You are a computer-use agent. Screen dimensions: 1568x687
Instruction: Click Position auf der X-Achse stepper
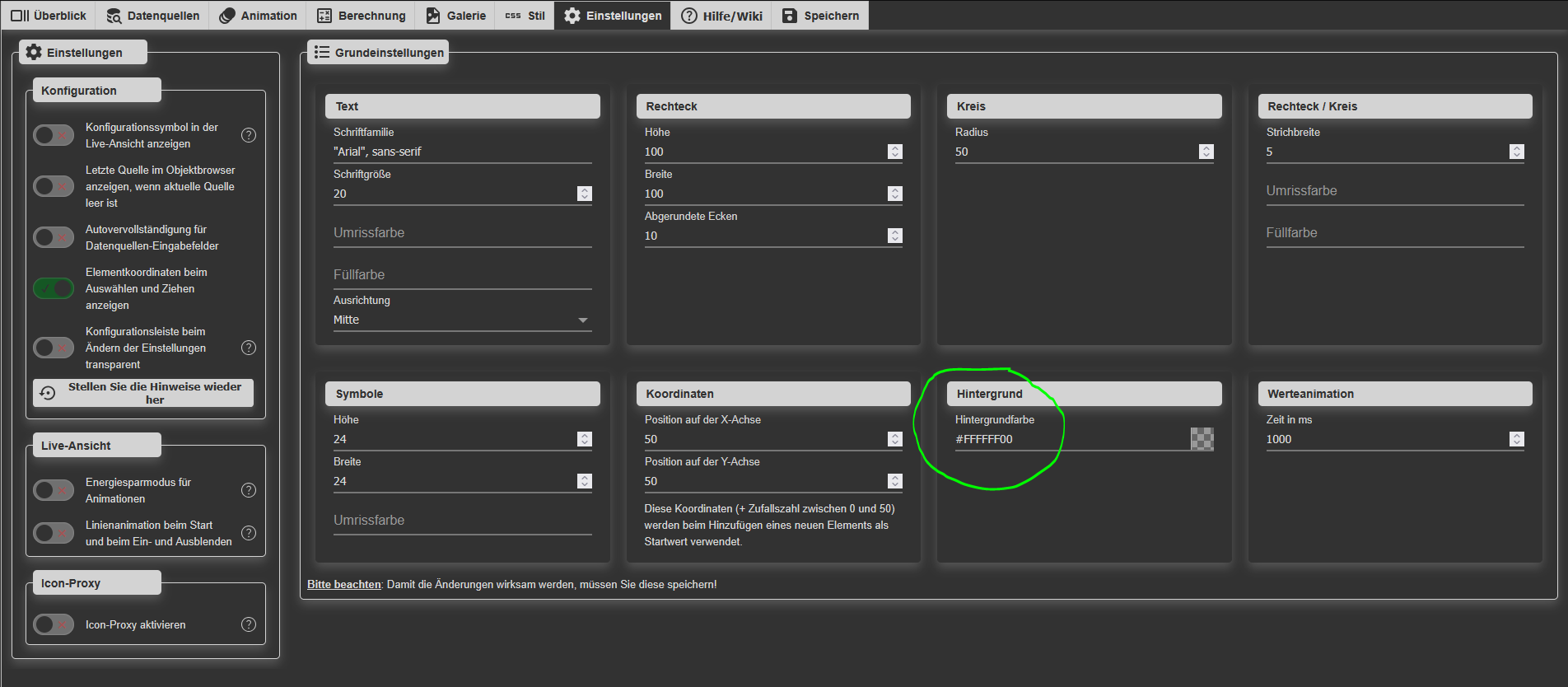pyautogui.click(x=895, y=439)
